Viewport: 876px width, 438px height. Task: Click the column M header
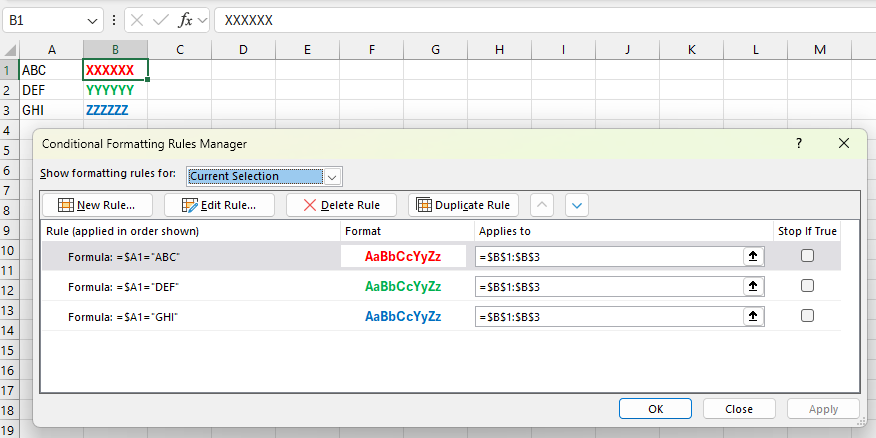pos(820,50)
